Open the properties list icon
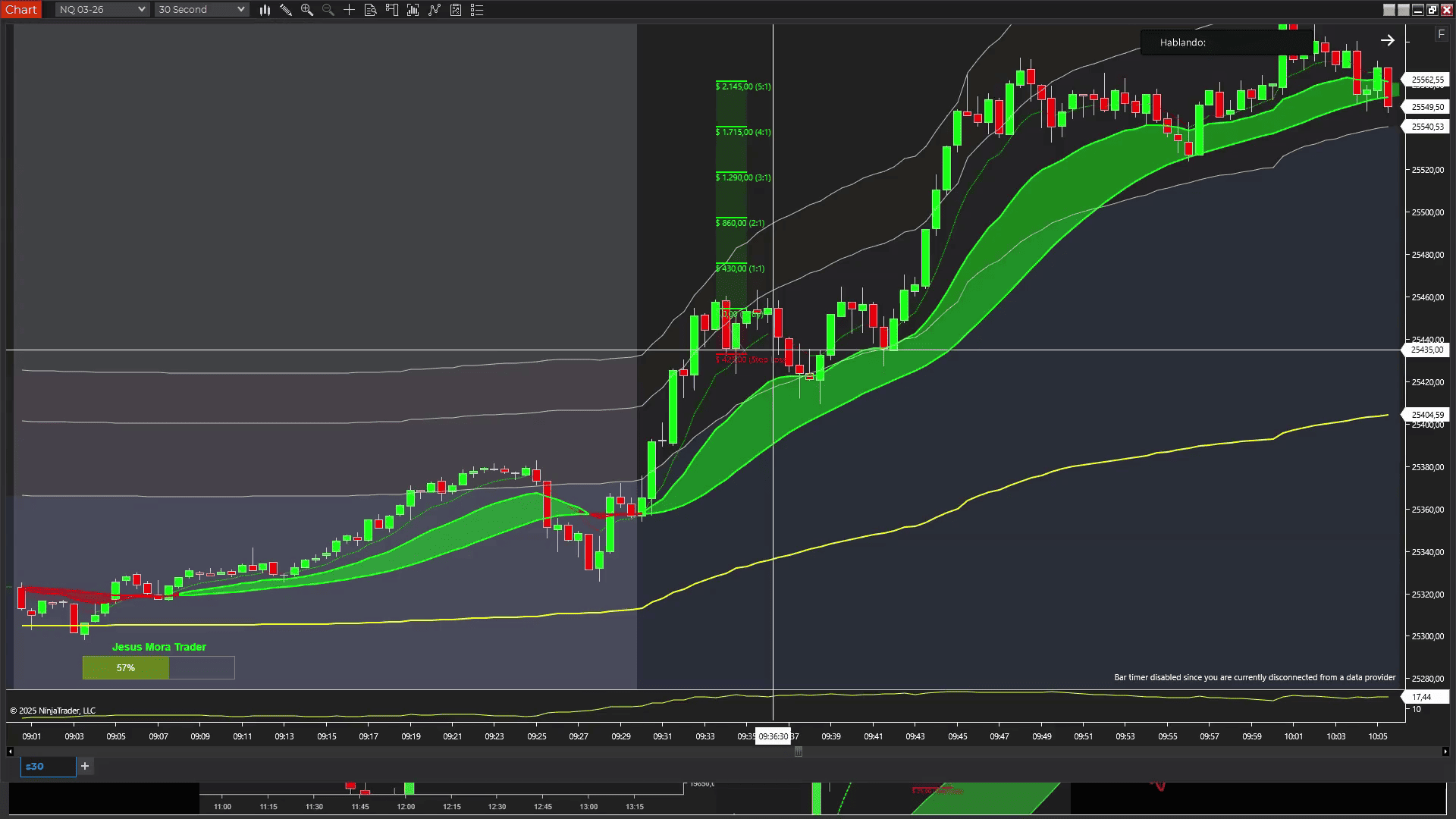The image size is (1456, 819). tap(477, 10)
